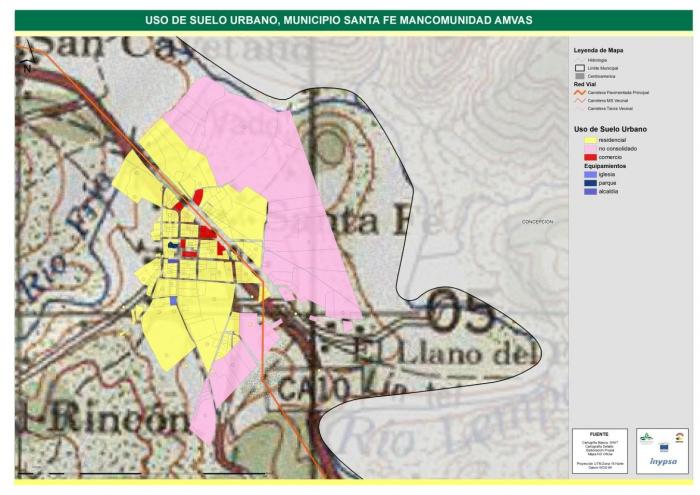Click the green leaf logo in the logo box
Image resolution: width=700 pixels, height=495 pixels.
pos(646,436)
